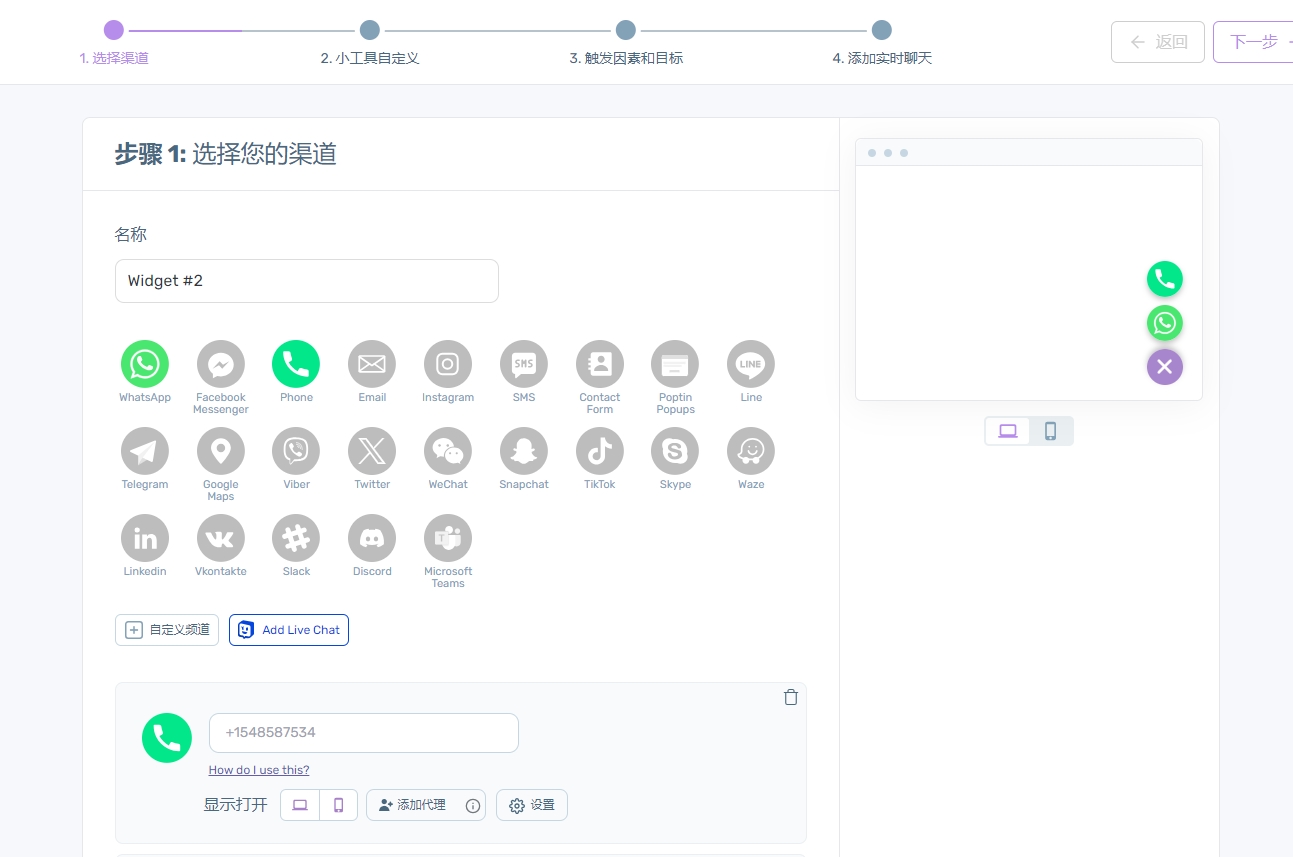The width and height of the screenshot is (1293, 857).
Task: Click the 自定义频道 button
Action: 167,630
